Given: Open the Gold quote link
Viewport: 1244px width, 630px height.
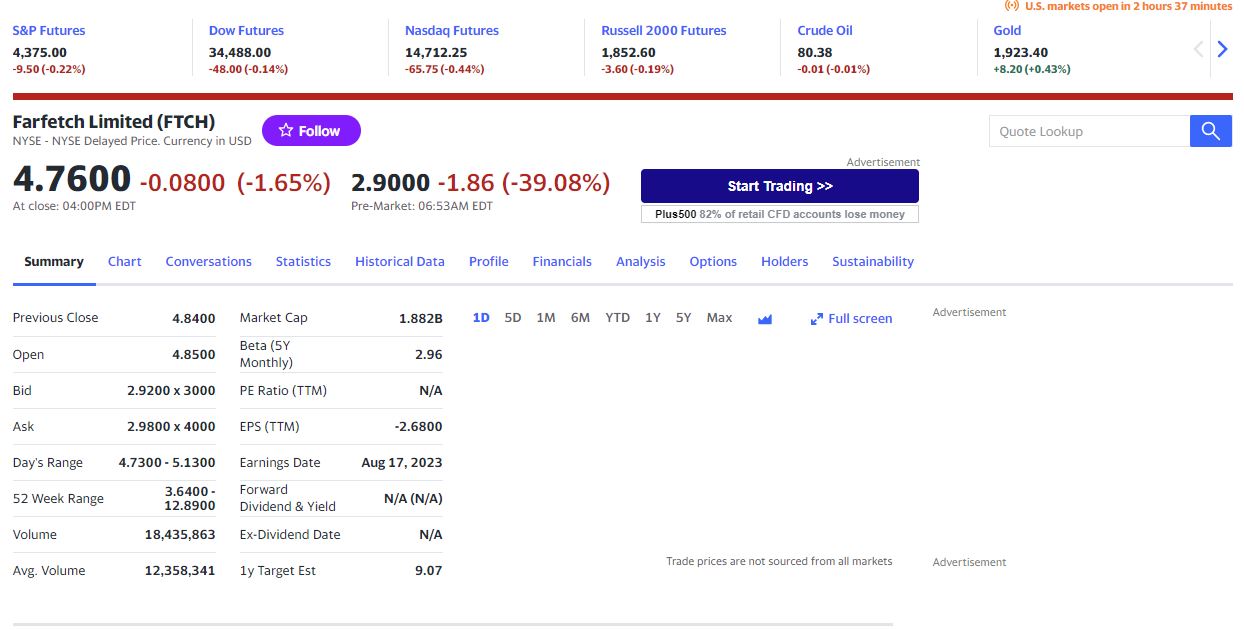Looking at the screenshot, I should [1007, 31].
